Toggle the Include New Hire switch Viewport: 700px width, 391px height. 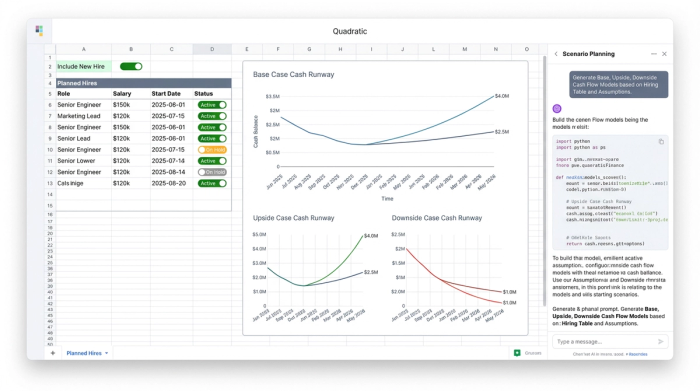click(131, 67)
